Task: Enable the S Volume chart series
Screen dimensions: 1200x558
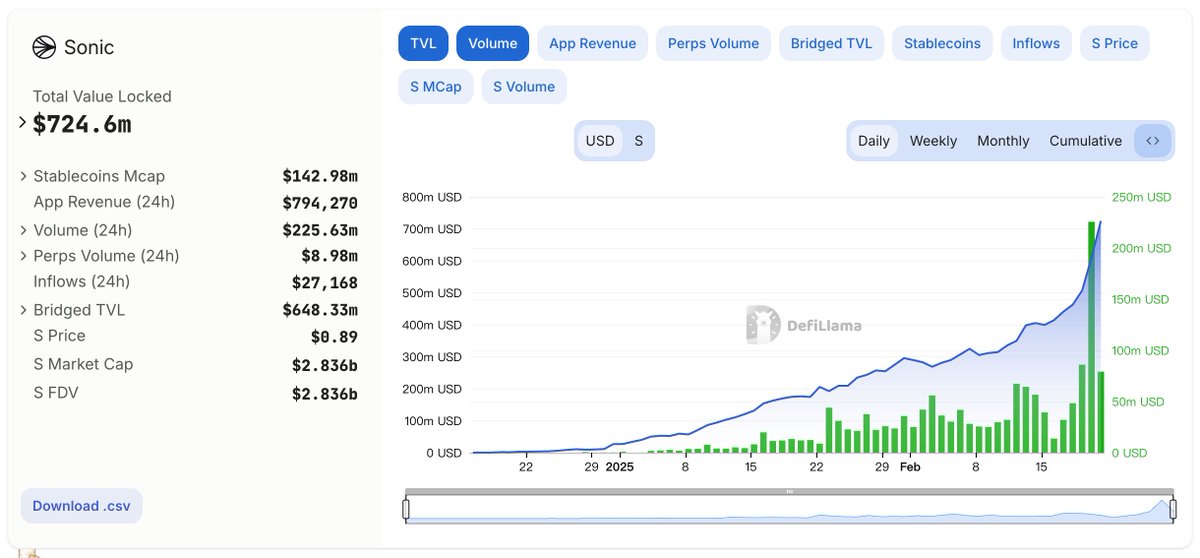Action: [524, 86]
